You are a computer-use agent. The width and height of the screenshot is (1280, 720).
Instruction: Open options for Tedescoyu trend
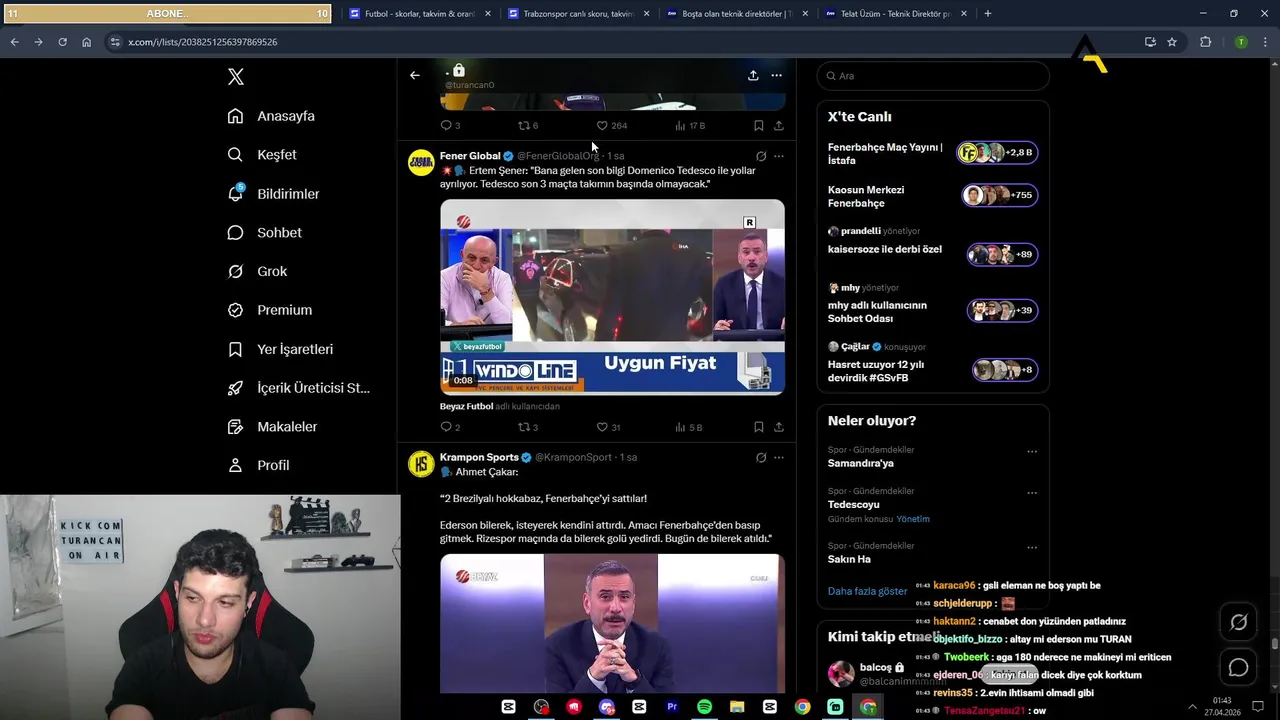[x=1032, y=493]
